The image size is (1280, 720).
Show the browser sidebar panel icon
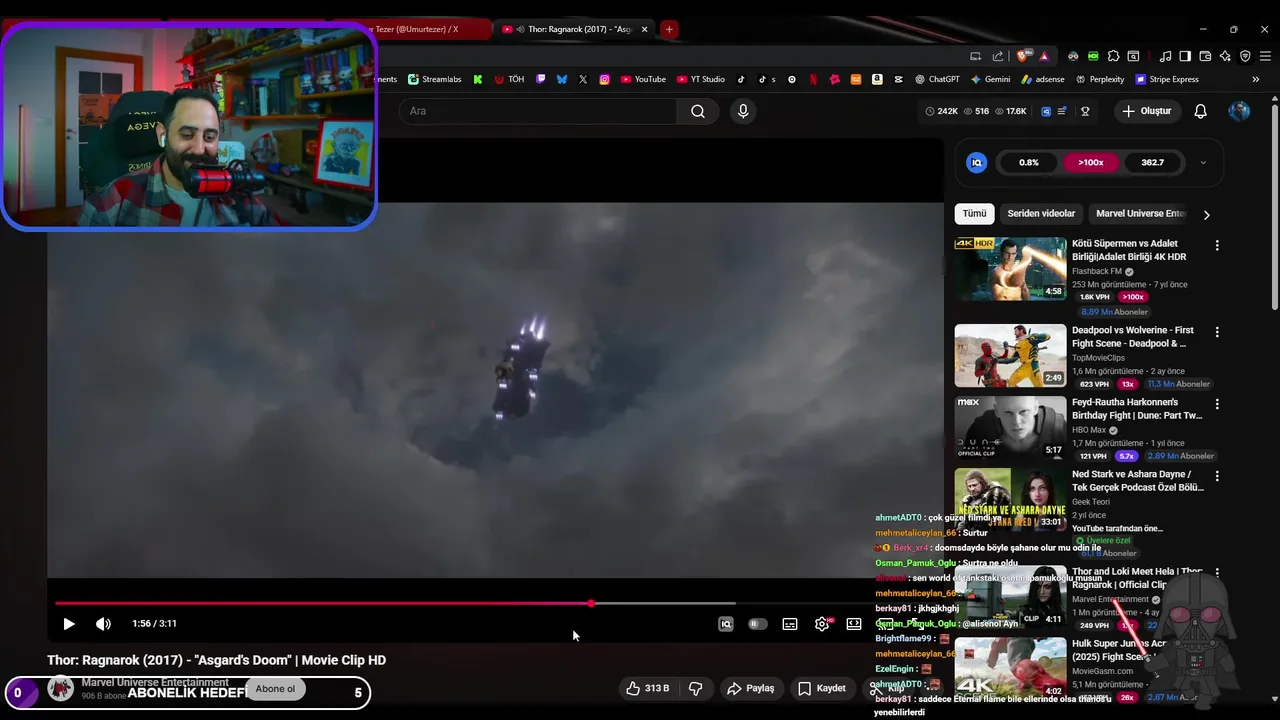pos(1185,56)
